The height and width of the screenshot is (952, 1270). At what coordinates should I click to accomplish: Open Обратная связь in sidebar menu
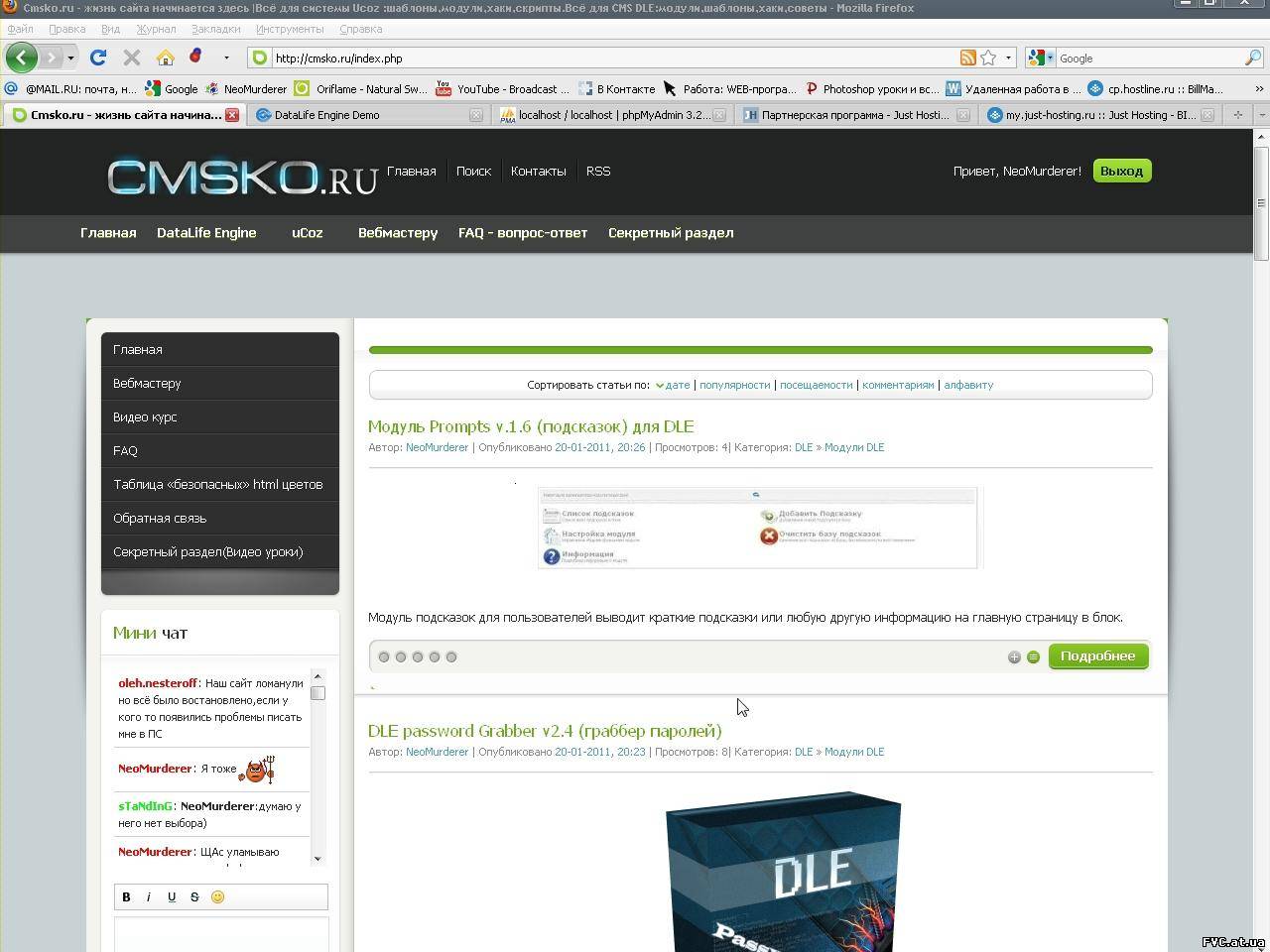219,518
